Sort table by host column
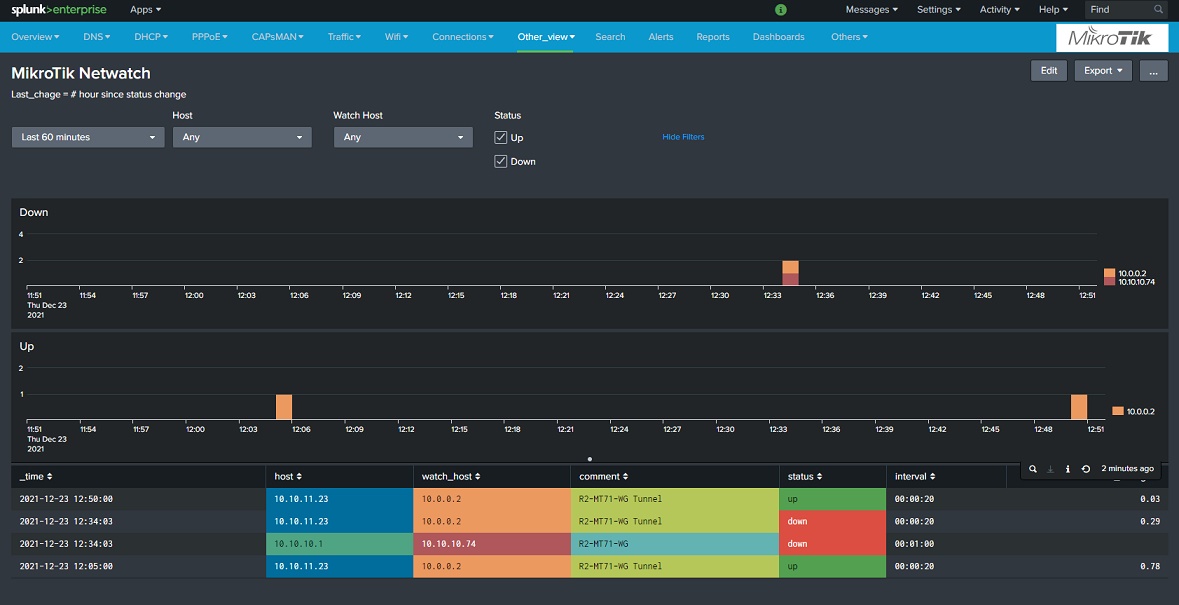The width and height of the screenshot is (1179, 605). tap(286, 476)
